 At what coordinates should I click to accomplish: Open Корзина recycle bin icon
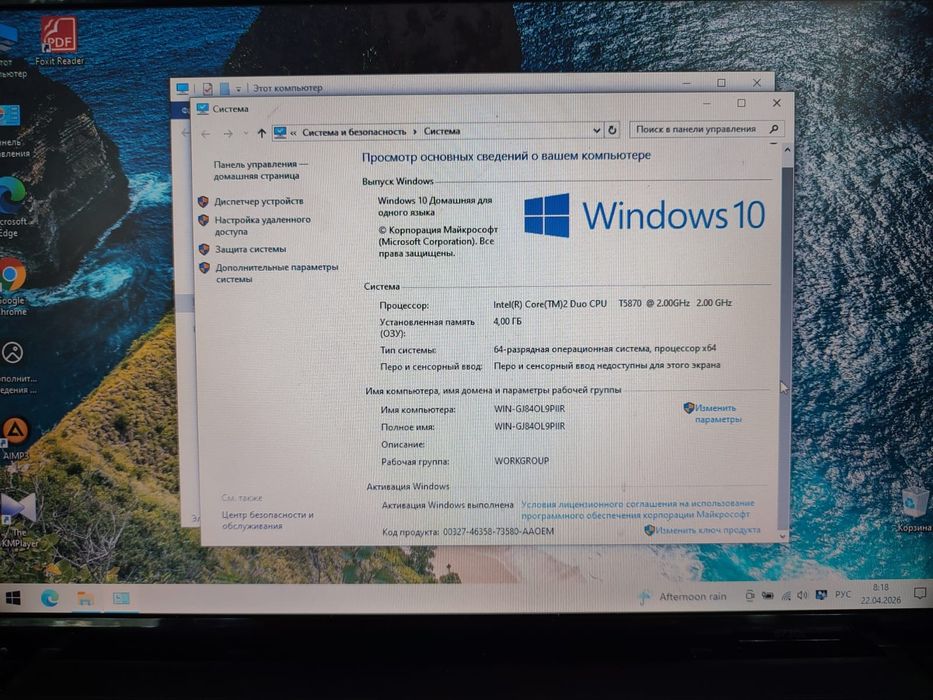914,509
